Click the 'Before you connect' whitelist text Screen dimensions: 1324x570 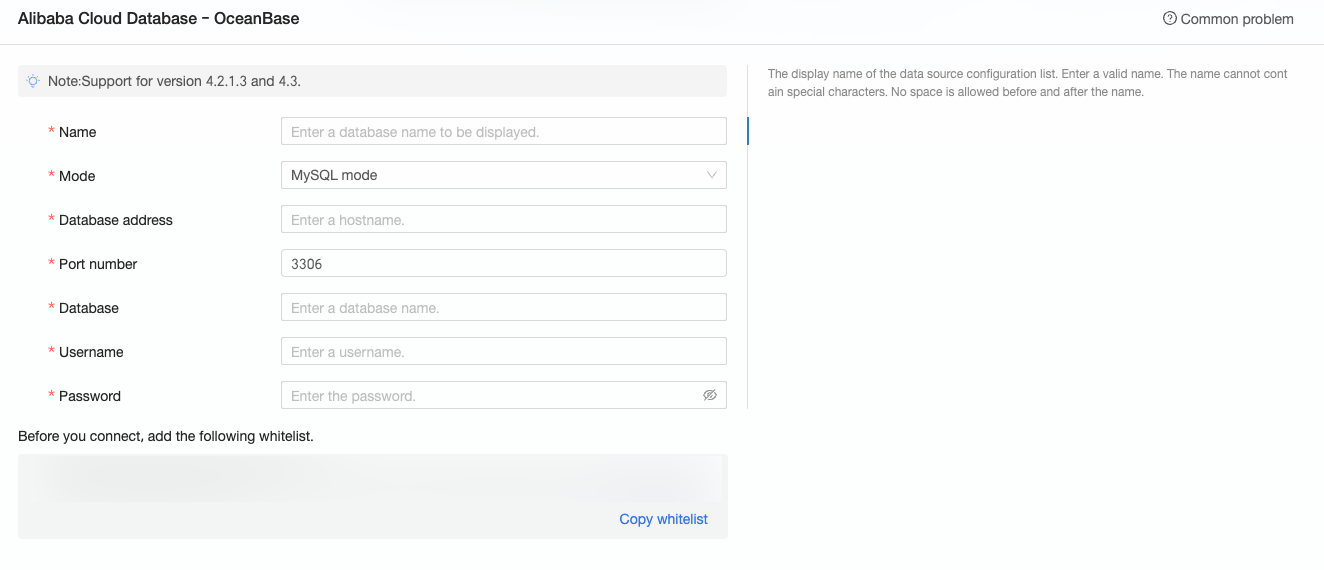point(166,436)
